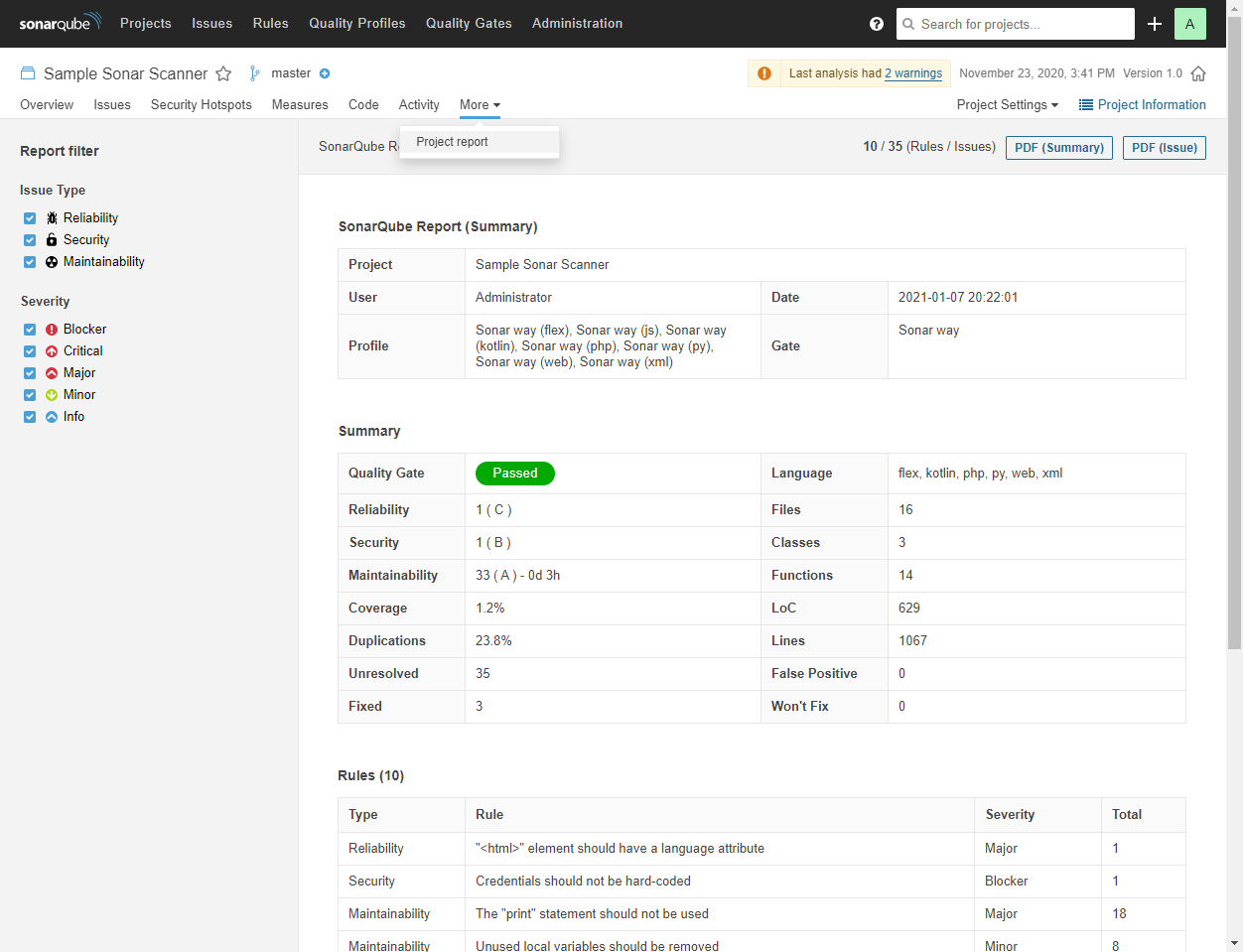Expand the Project Settings dropdown

(1008, 105)
